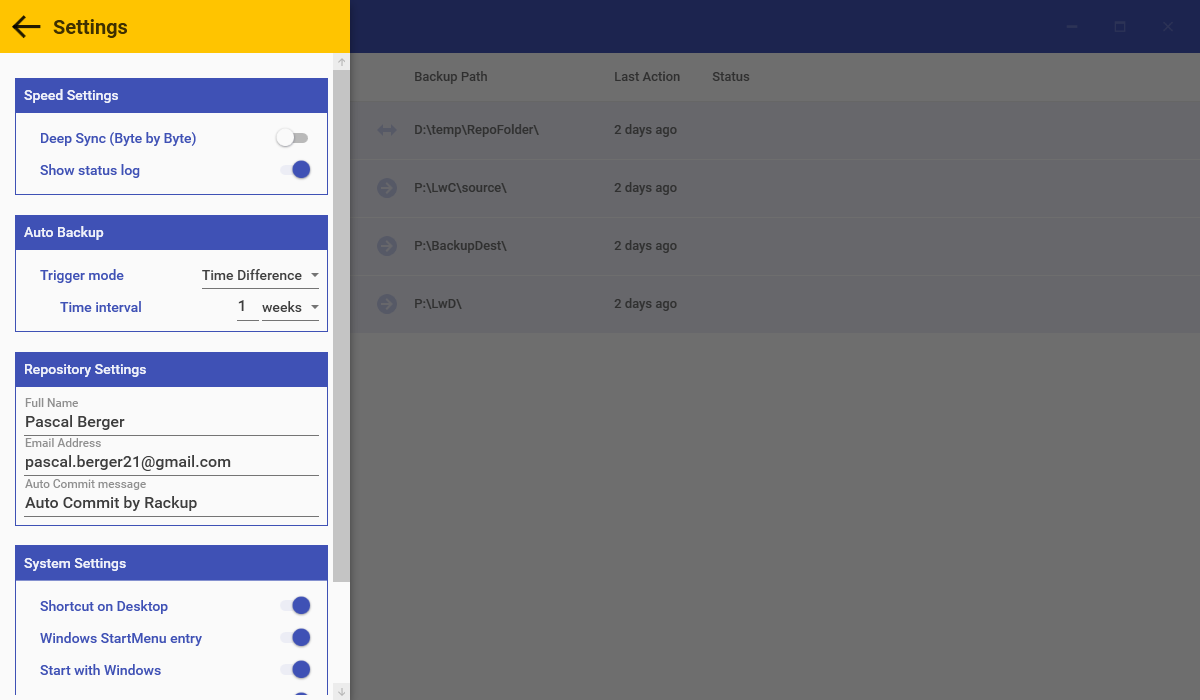Close the application window
This screenshot has width=1200, height=700.
(1168, 27)
